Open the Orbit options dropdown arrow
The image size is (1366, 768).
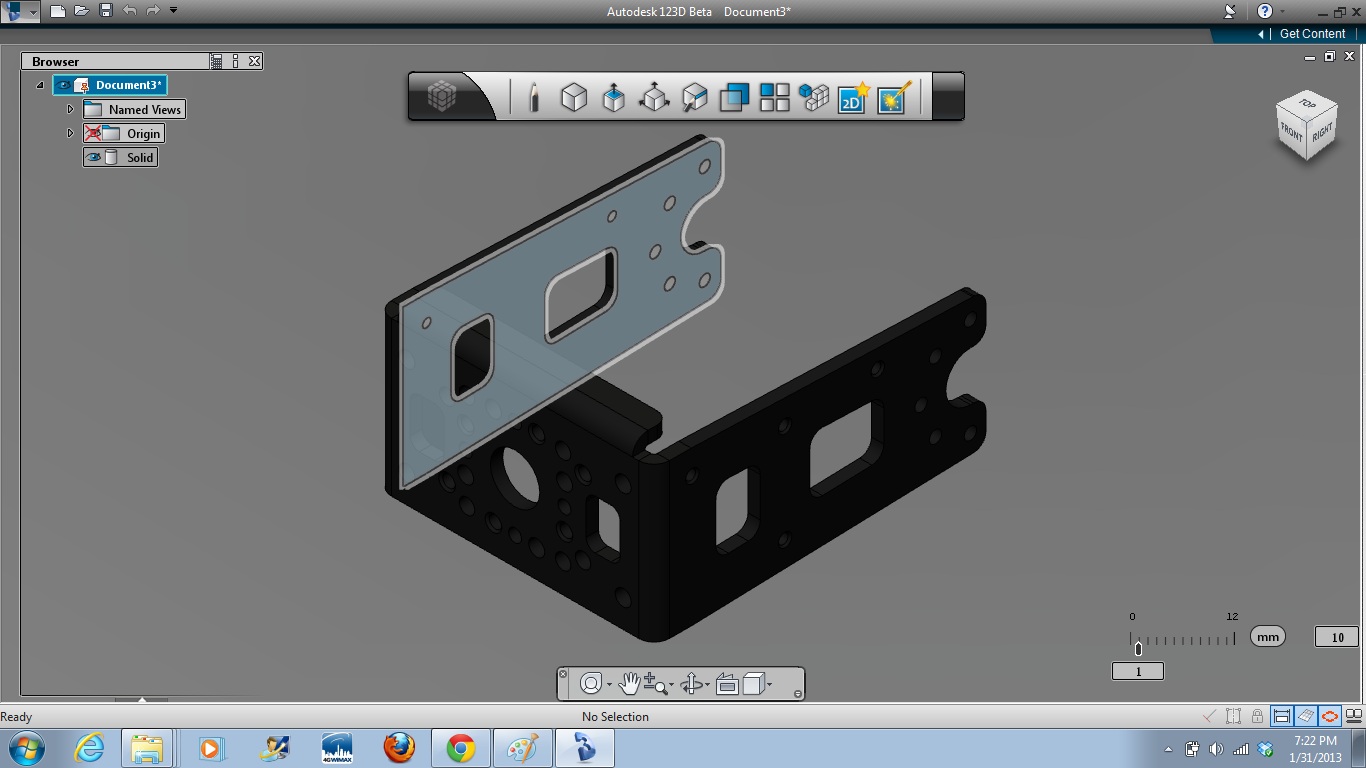(708, 685)
